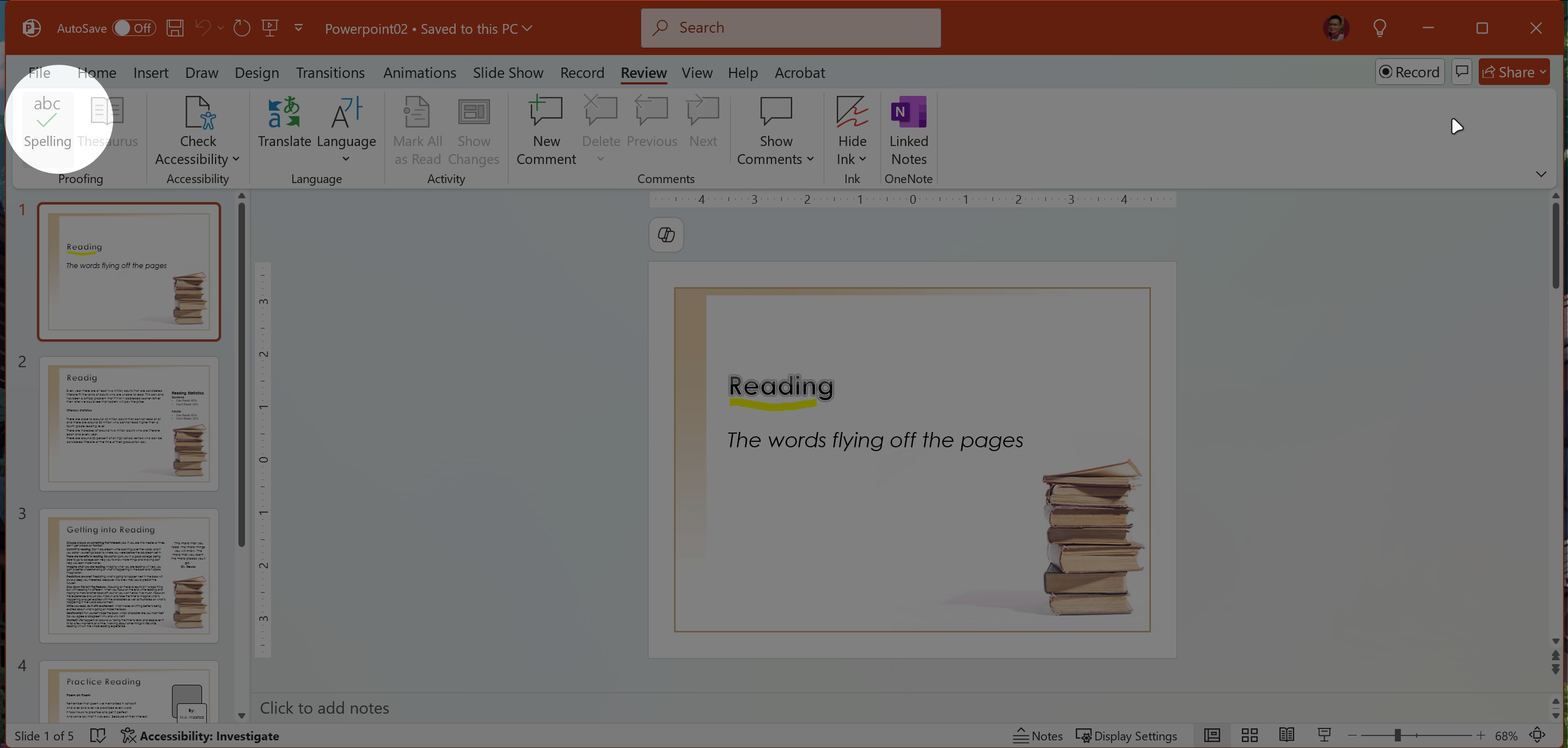Image resolution: width=1568 pixels, height=748 pixels.
Task: Collapse the ribbon with the chevron
Action: [1541, 174]
